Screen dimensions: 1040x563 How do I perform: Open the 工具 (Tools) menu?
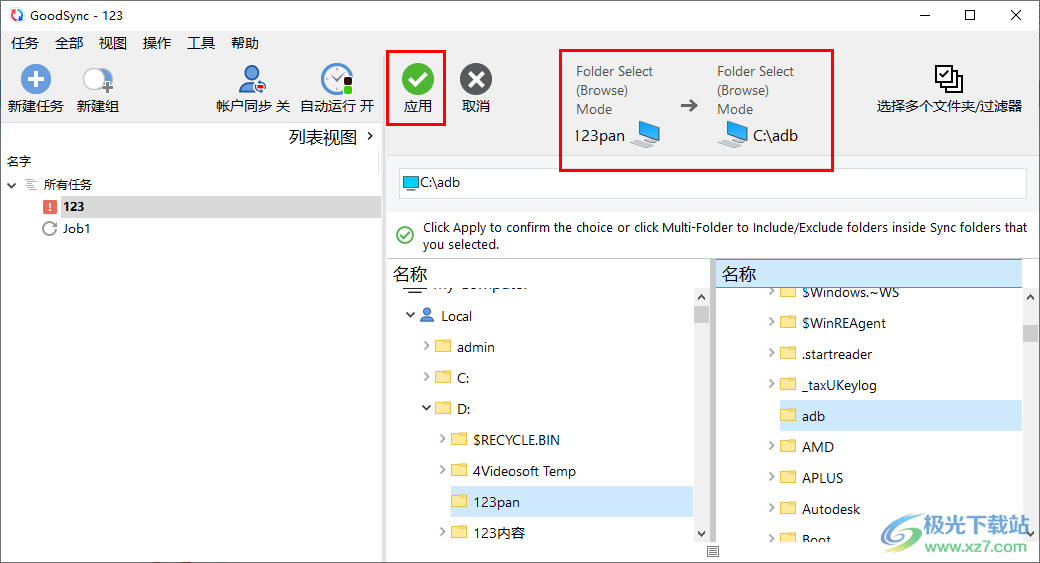[x=201, y=43]
